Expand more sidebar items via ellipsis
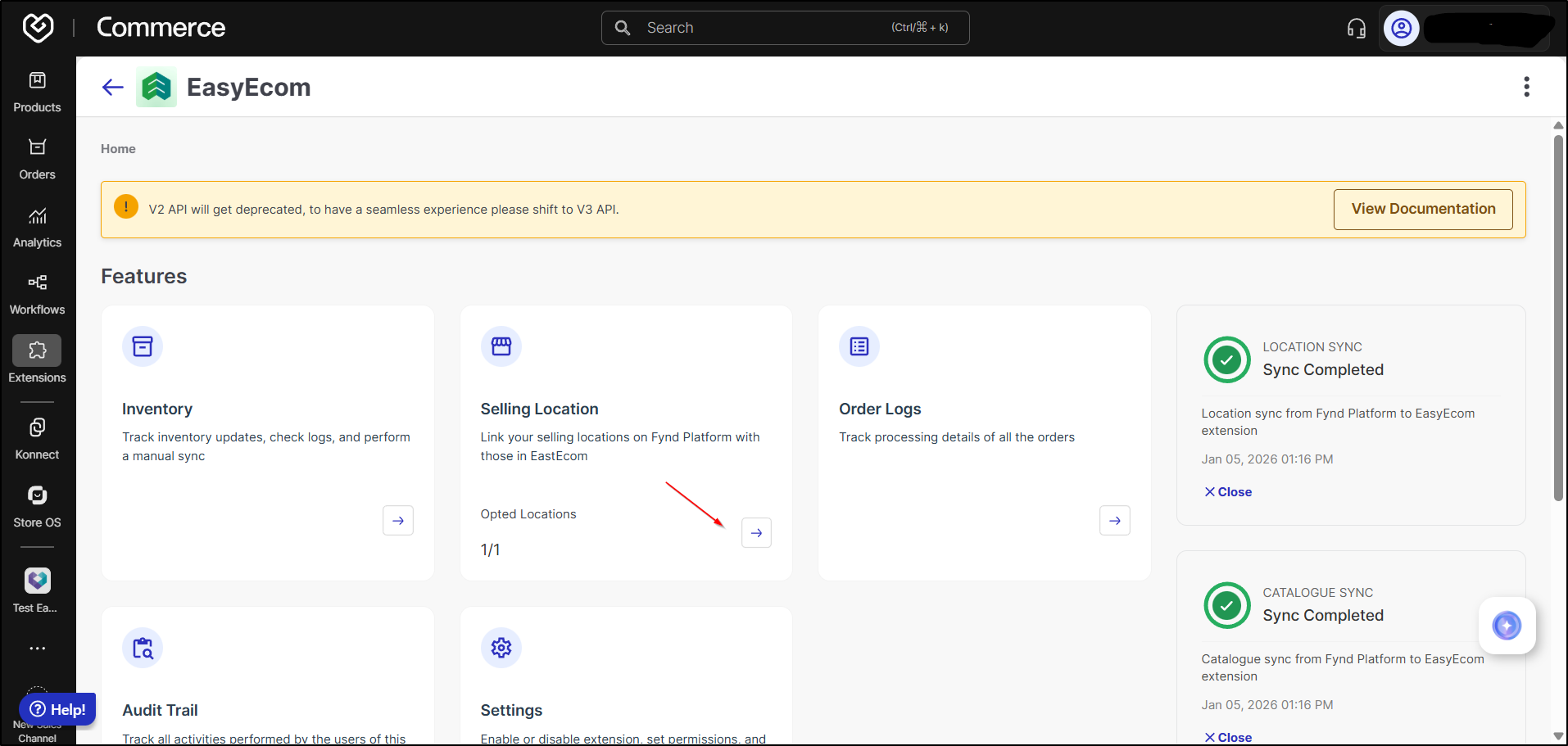The image size is (1568, 746). (37, 648)
